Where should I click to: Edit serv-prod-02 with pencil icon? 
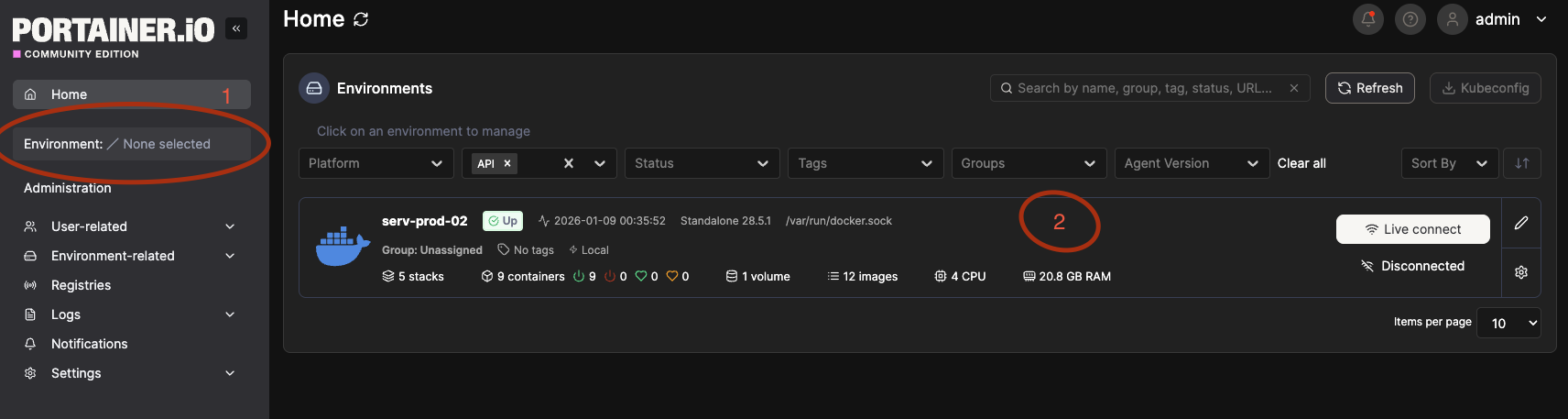click(x=1521, y=223)
